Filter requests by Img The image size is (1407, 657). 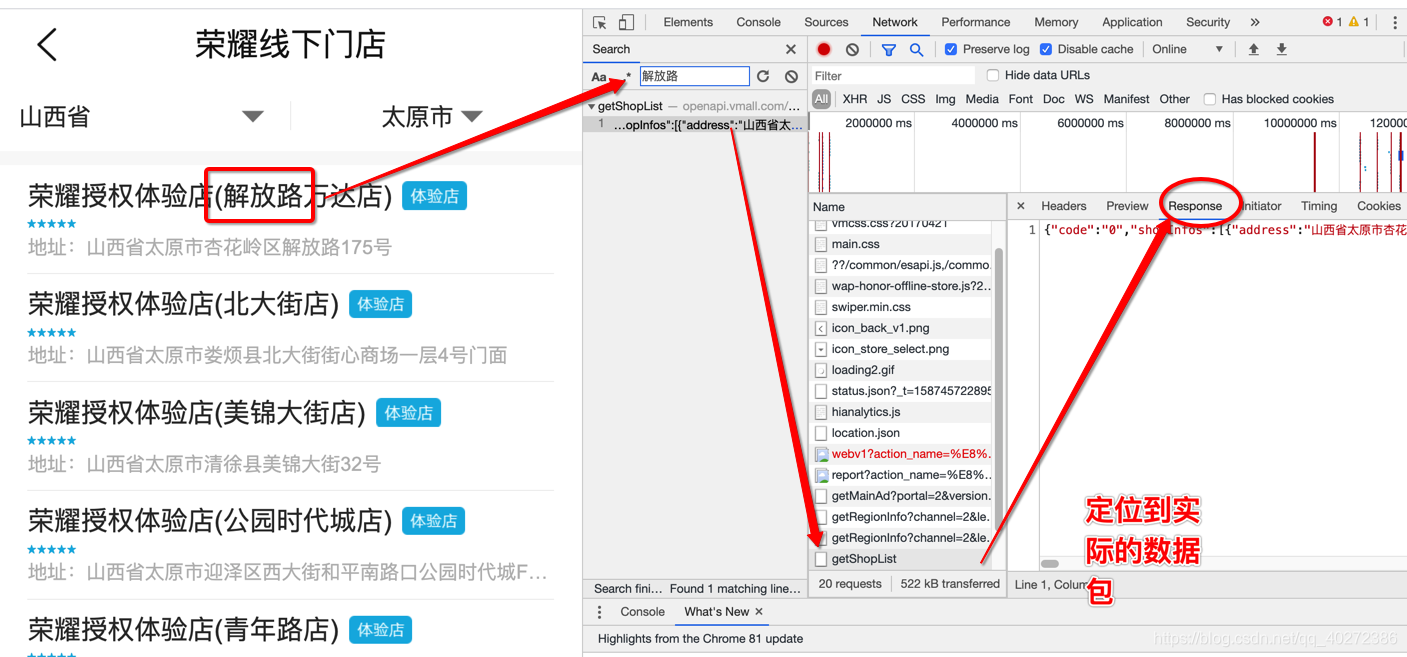tap(945, 99)
